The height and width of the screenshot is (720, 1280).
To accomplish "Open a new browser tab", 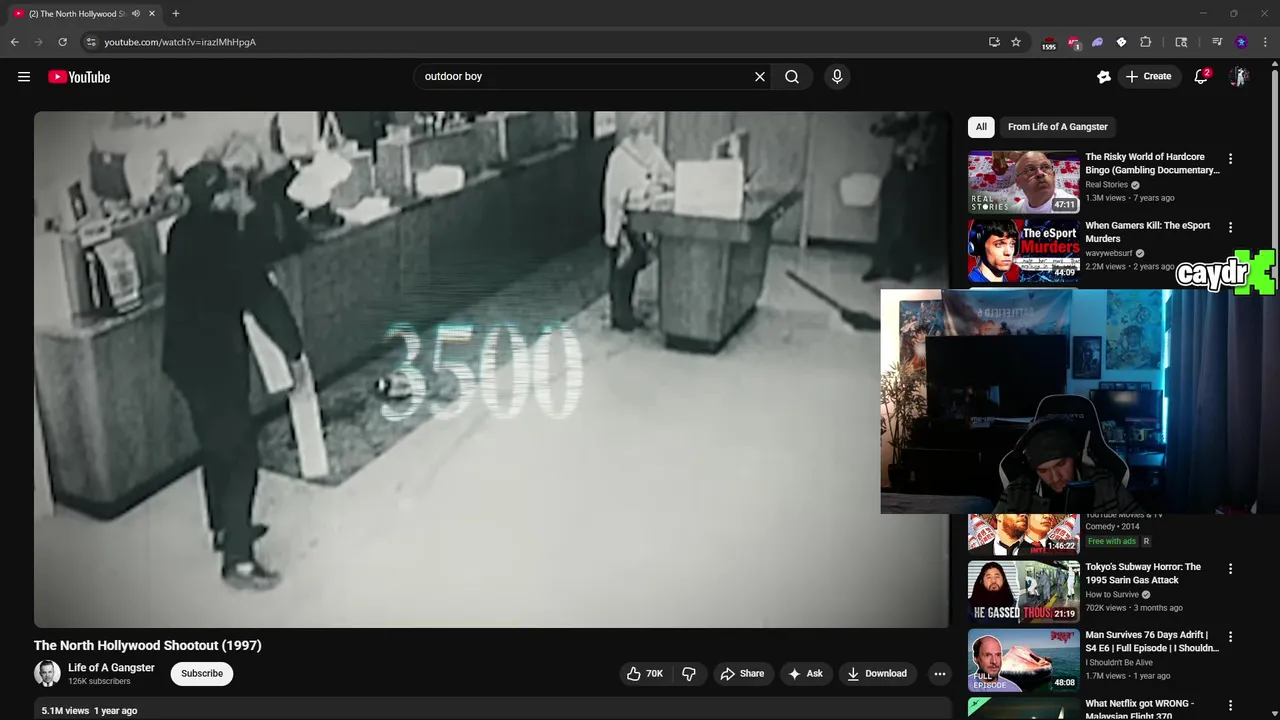I will [176, 14].
